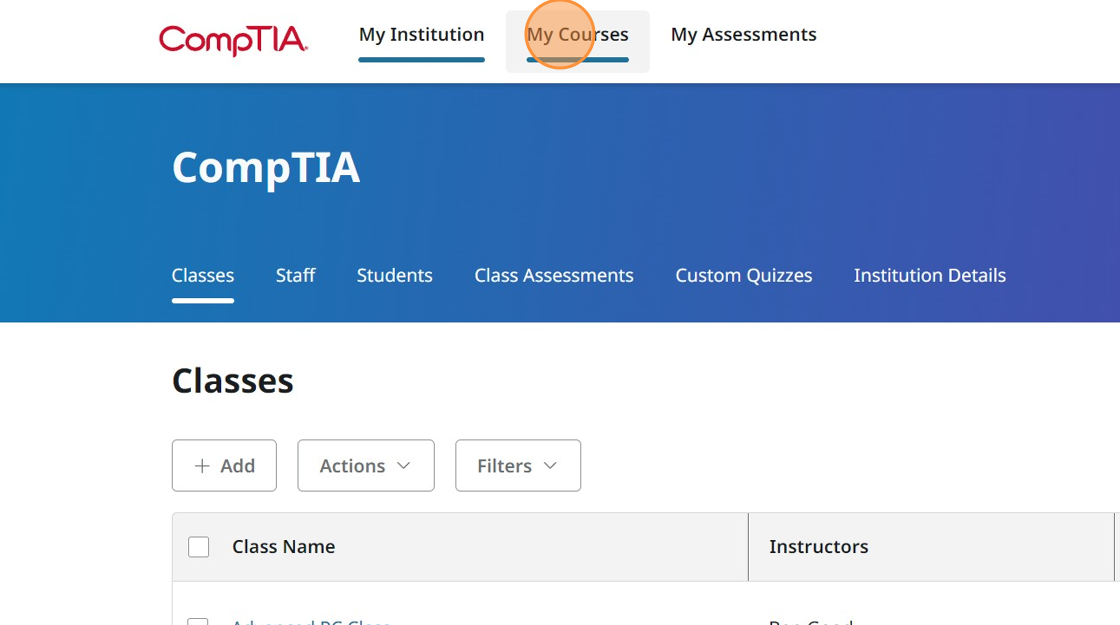Open the My Assessments tab
Screen dimensions: 1120x625
[x=743, y=33]
